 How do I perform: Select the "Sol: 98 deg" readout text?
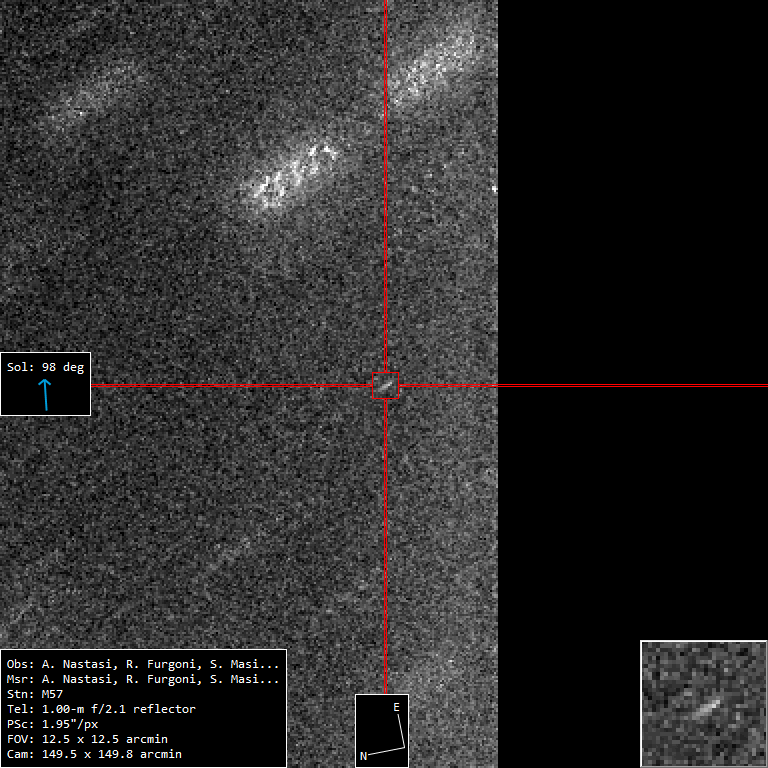[x=45, y=367]
